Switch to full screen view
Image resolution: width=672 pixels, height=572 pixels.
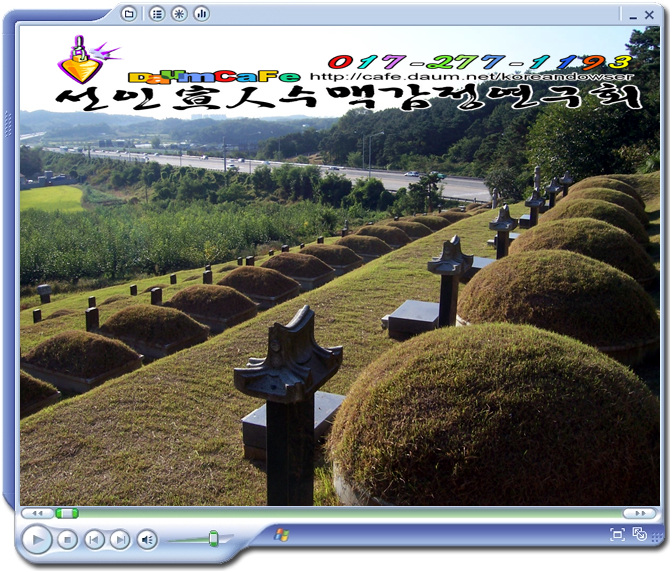[617, 534]
